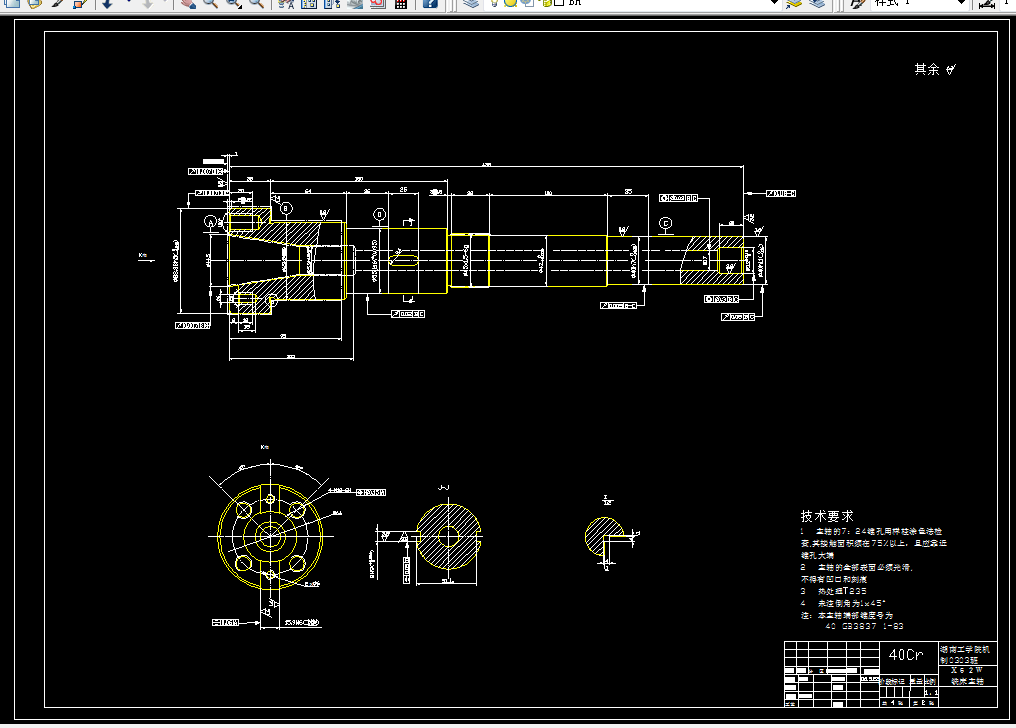Activate the Pan hand tool

coord(189,3)
